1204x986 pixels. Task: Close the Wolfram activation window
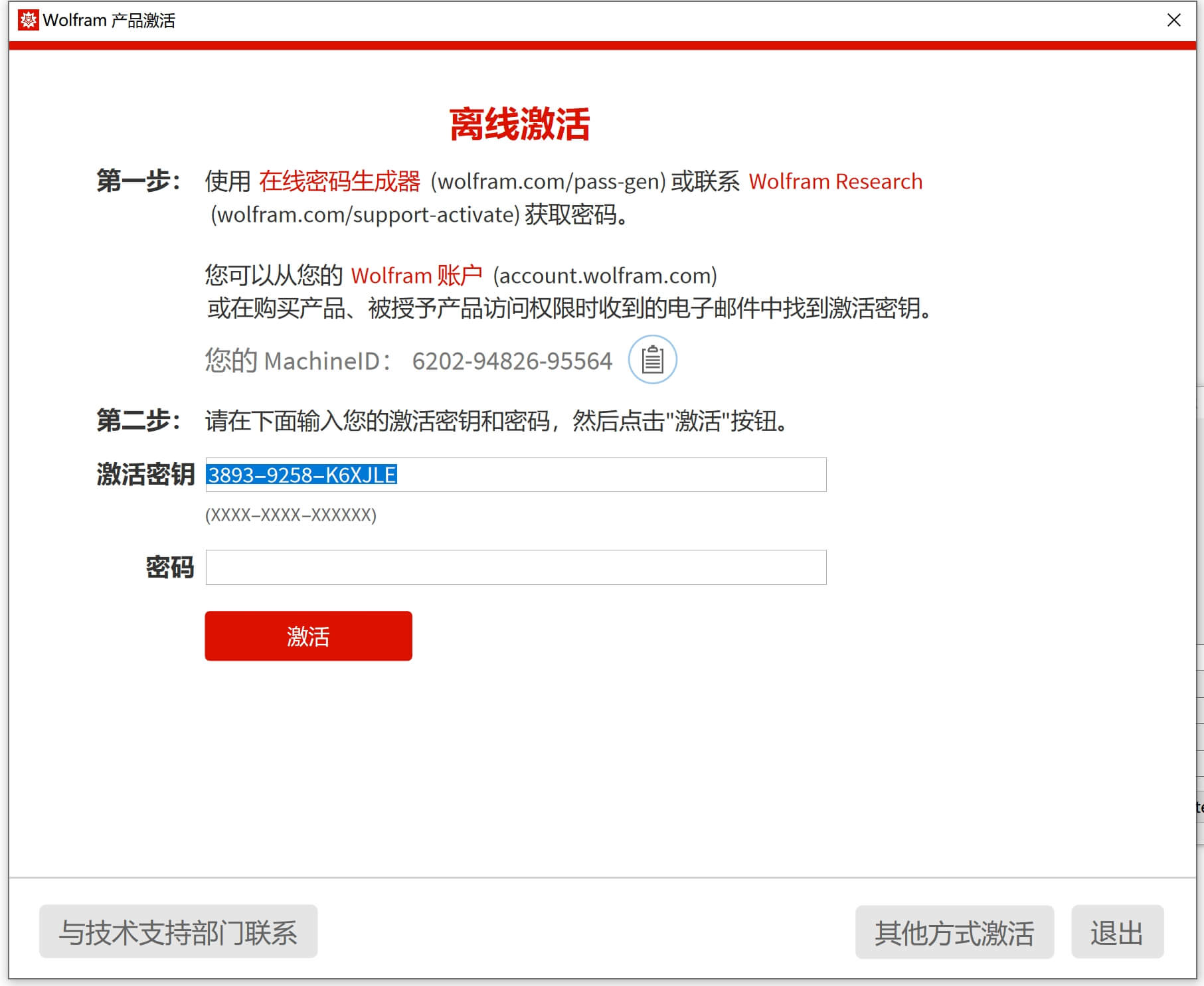tap(1174, 21)
